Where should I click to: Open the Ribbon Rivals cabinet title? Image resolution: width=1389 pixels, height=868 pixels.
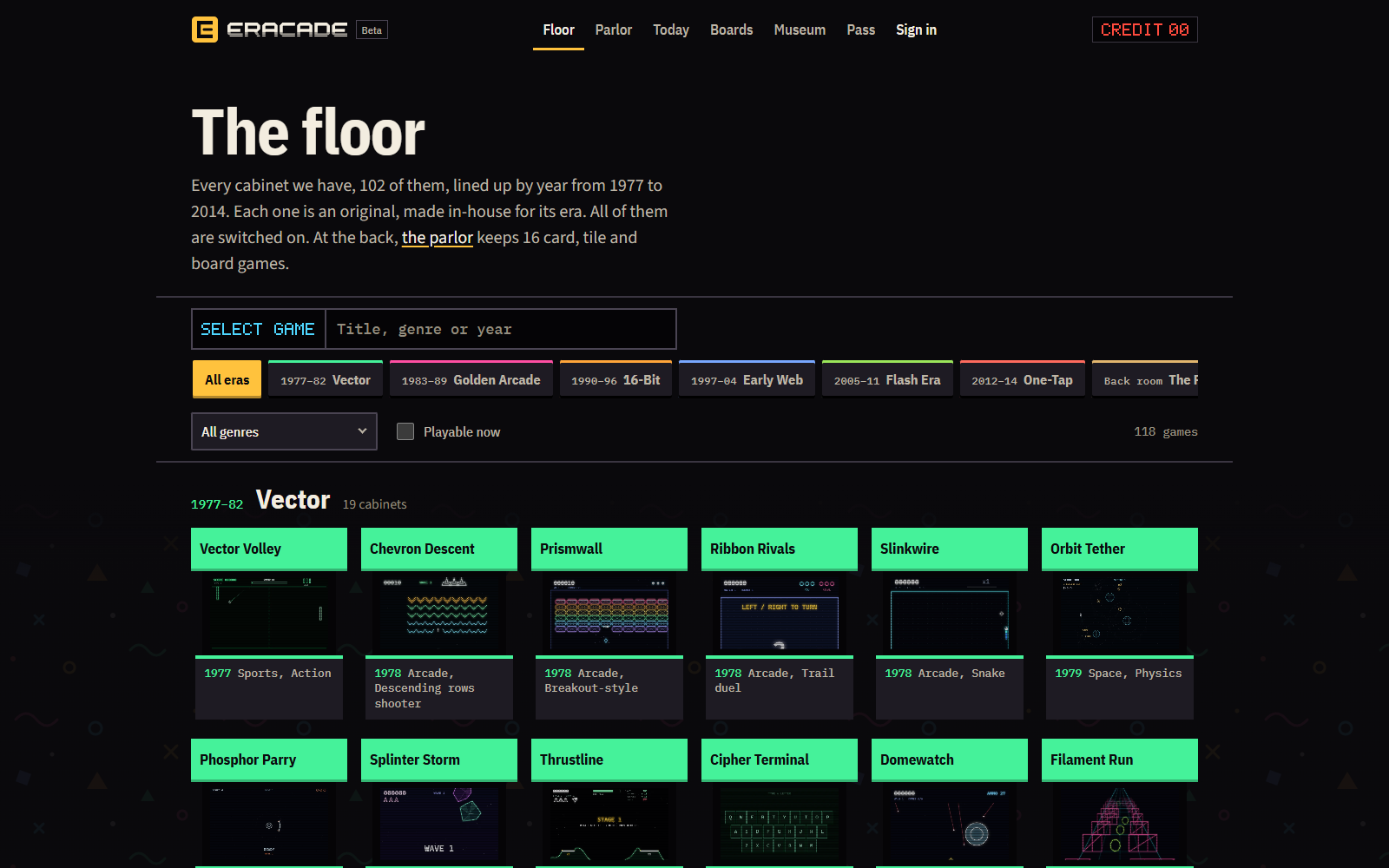(x=780, y=549)
